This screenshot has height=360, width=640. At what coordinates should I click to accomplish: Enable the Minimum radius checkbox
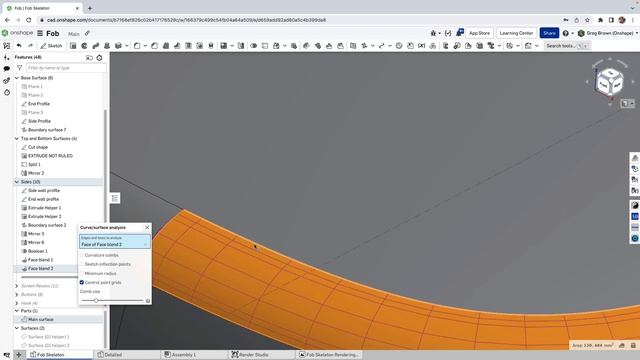[82, 273]
